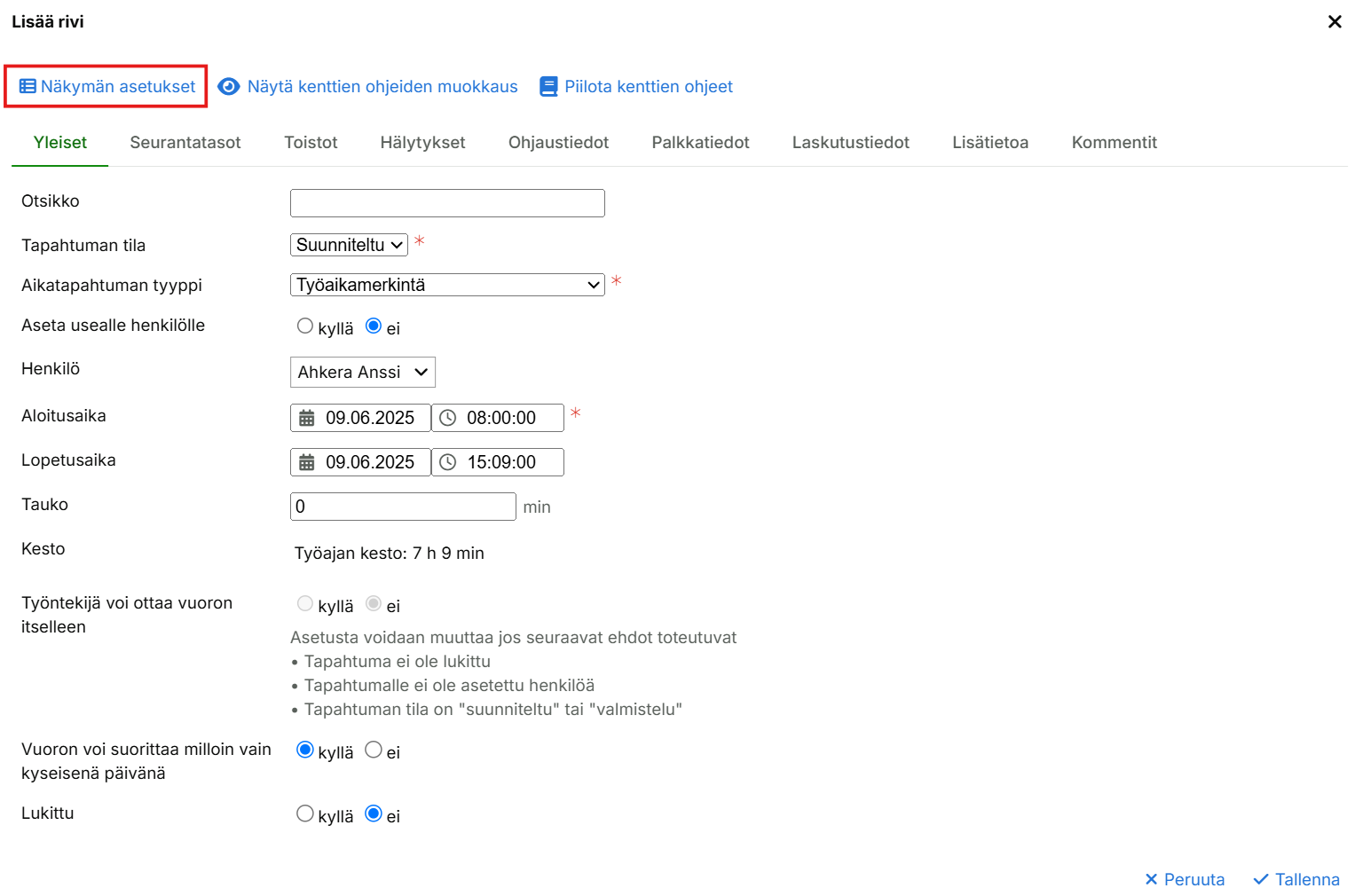This screenshot has height=896, width=1355.
Task: Cancel with the Peruuta button
Action: coord(1185,879)
